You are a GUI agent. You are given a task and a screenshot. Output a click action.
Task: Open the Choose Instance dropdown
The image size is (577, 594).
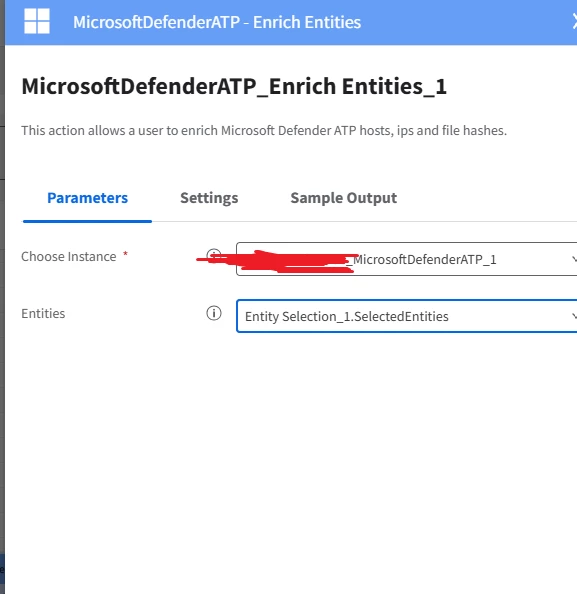(407, 259)
